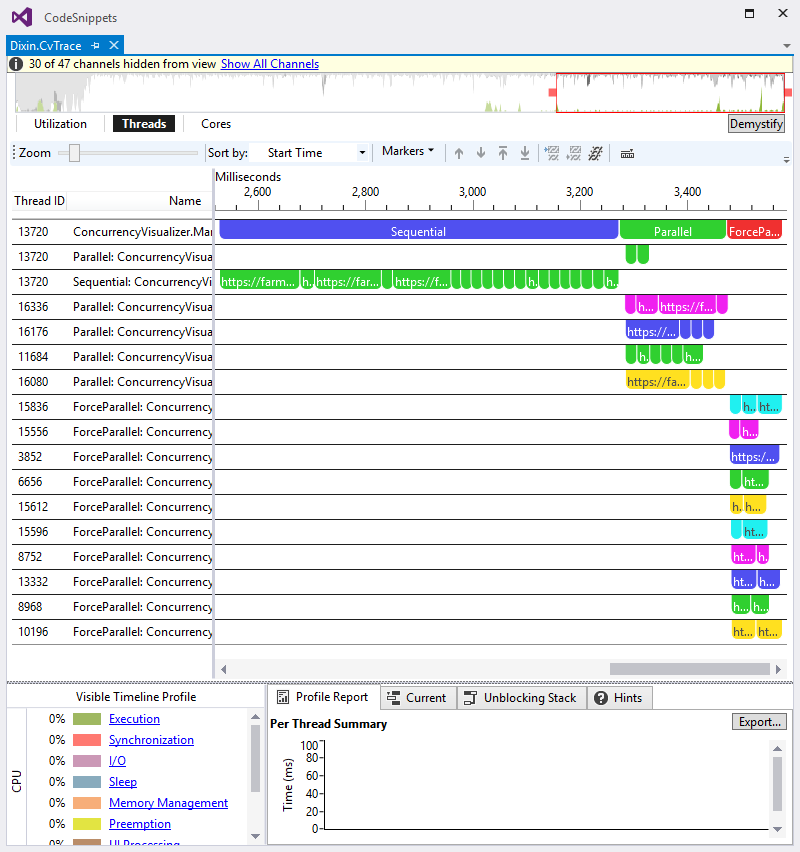
Task: Switch to the Threads view
Action: pos(143,124)
